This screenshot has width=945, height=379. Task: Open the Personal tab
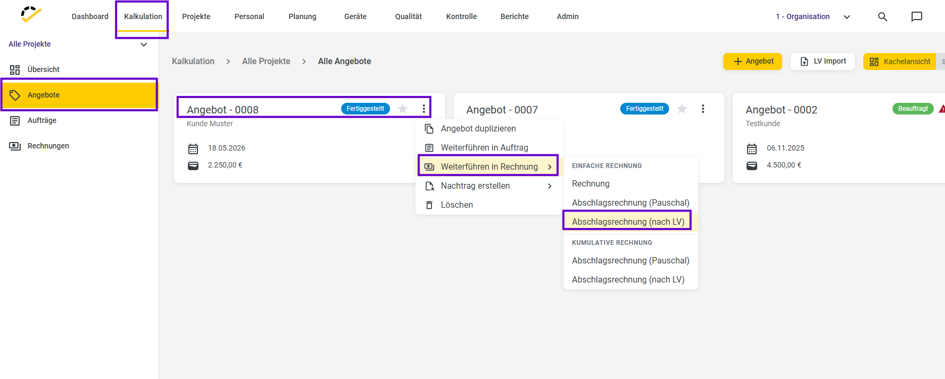tap(249, 17)
